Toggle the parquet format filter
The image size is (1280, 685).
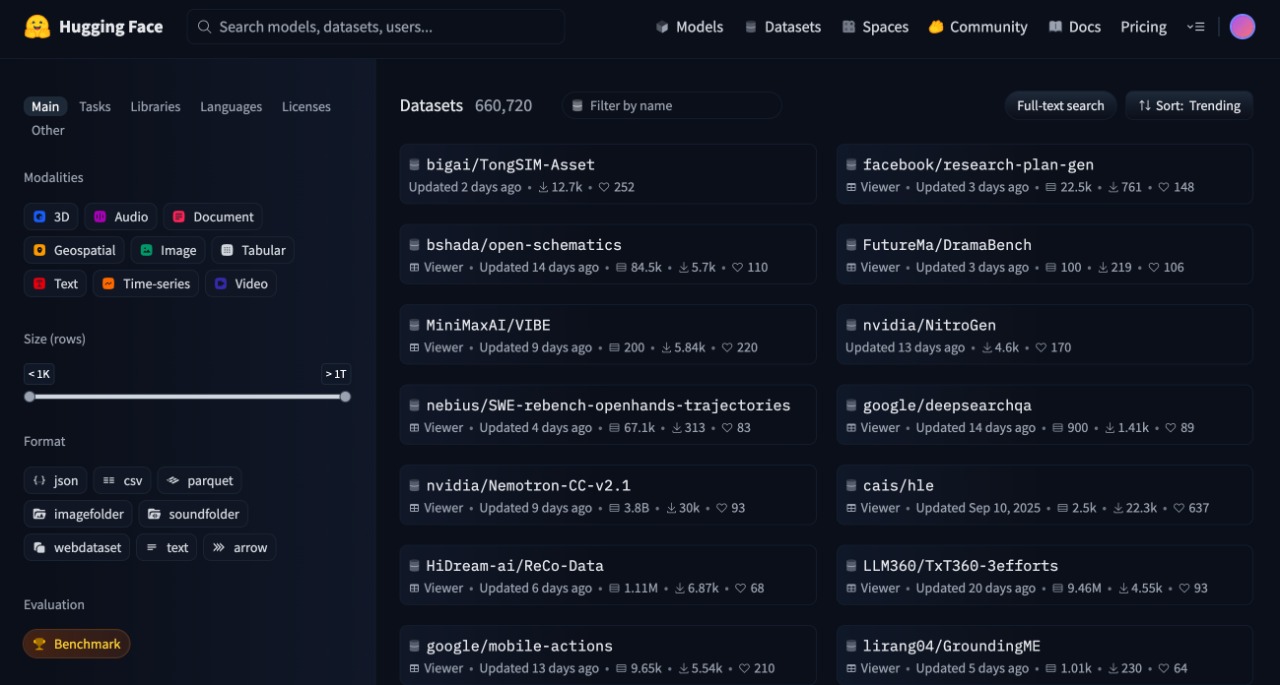(x=199, y=480)
